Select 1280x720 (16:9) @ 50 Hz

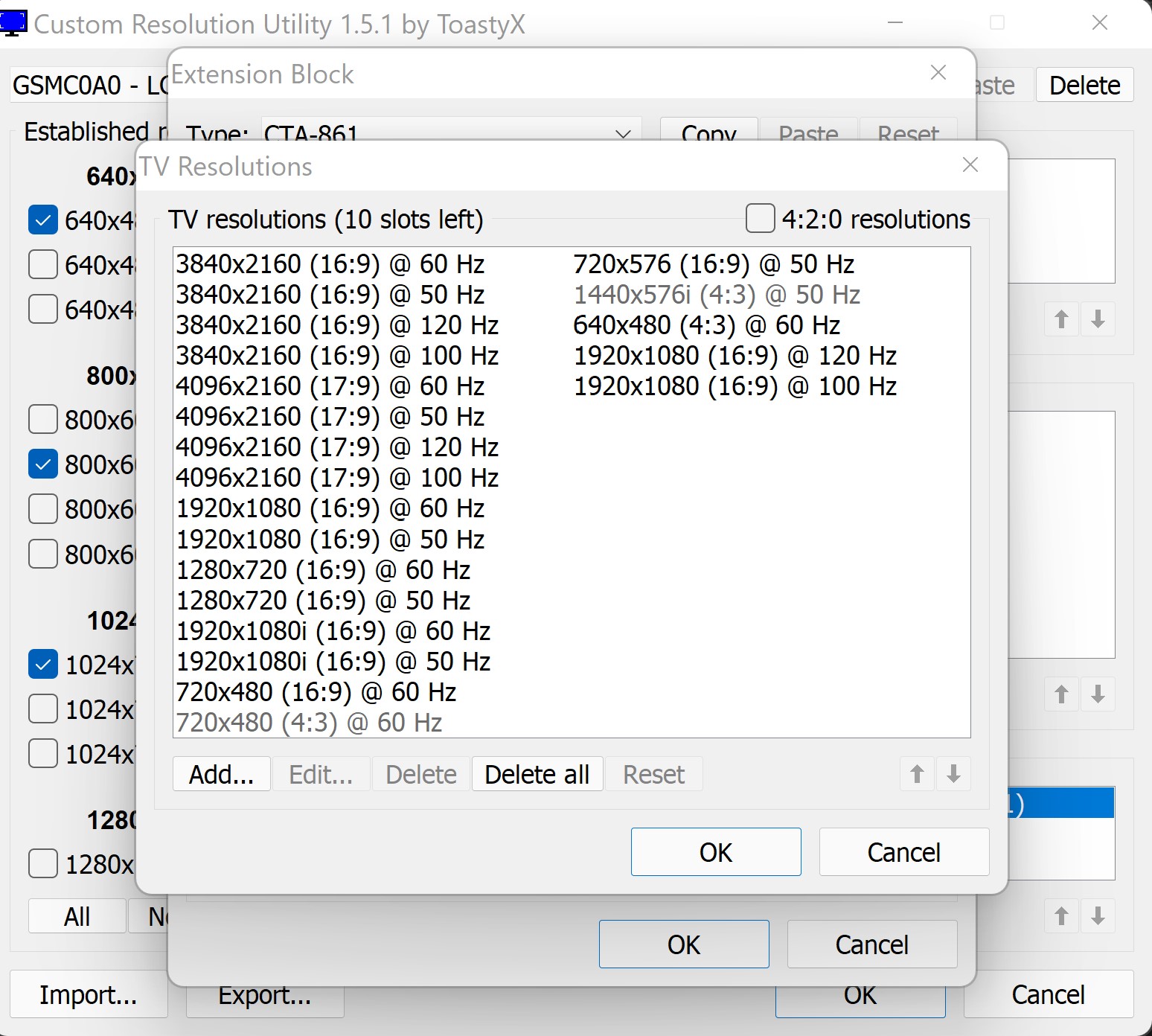[323, 601]
